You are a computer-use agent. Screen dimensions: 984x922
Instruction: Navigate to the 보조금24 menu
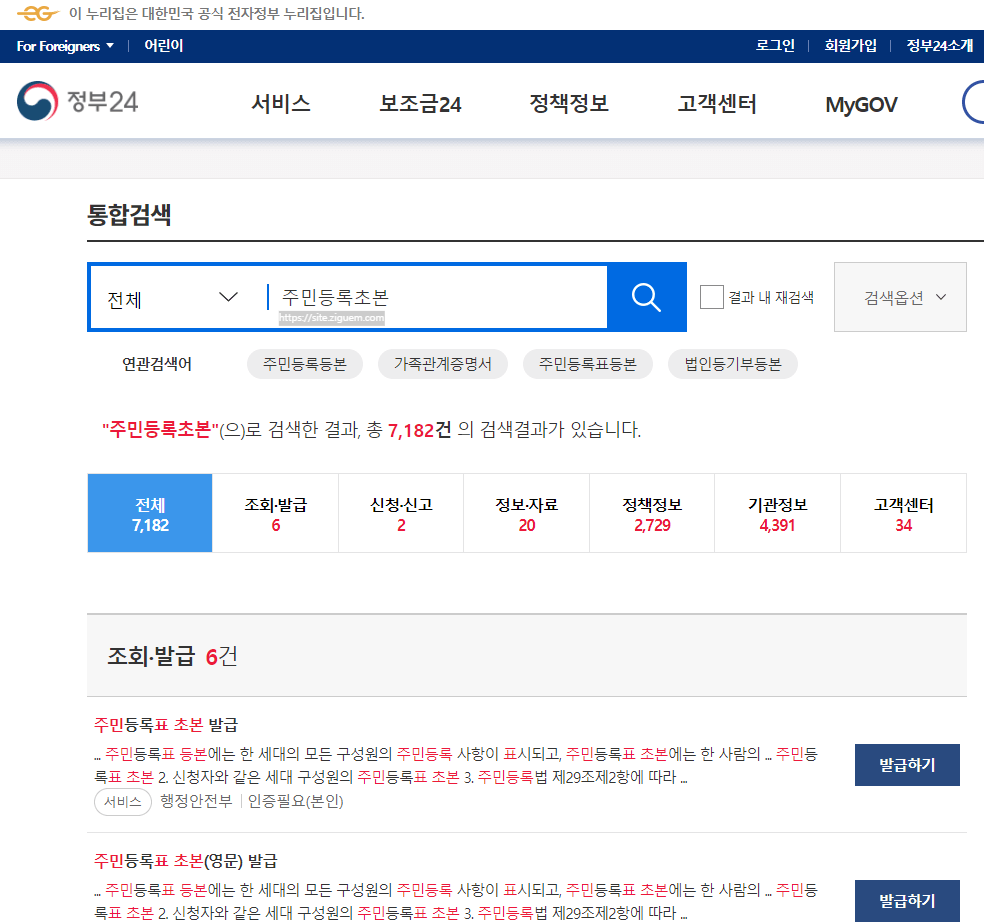(x=418, y=103)
